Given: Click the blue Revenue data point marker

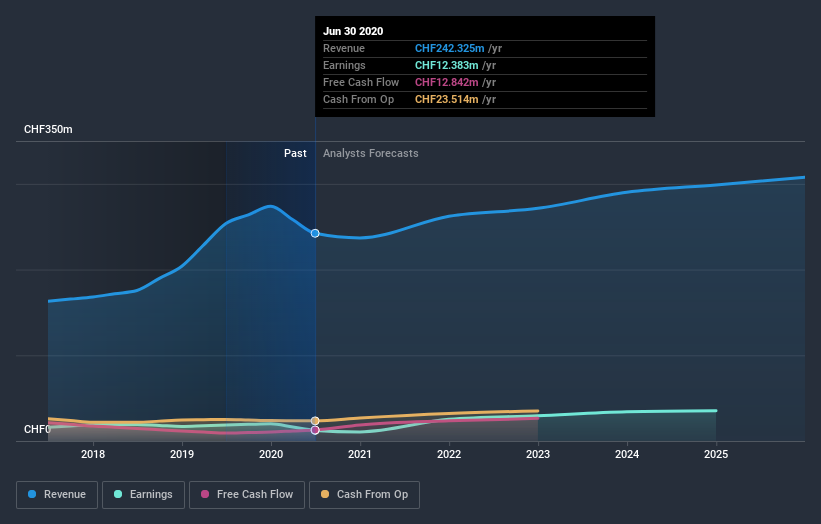Looking at the screenshot, I should pos(315,233).
